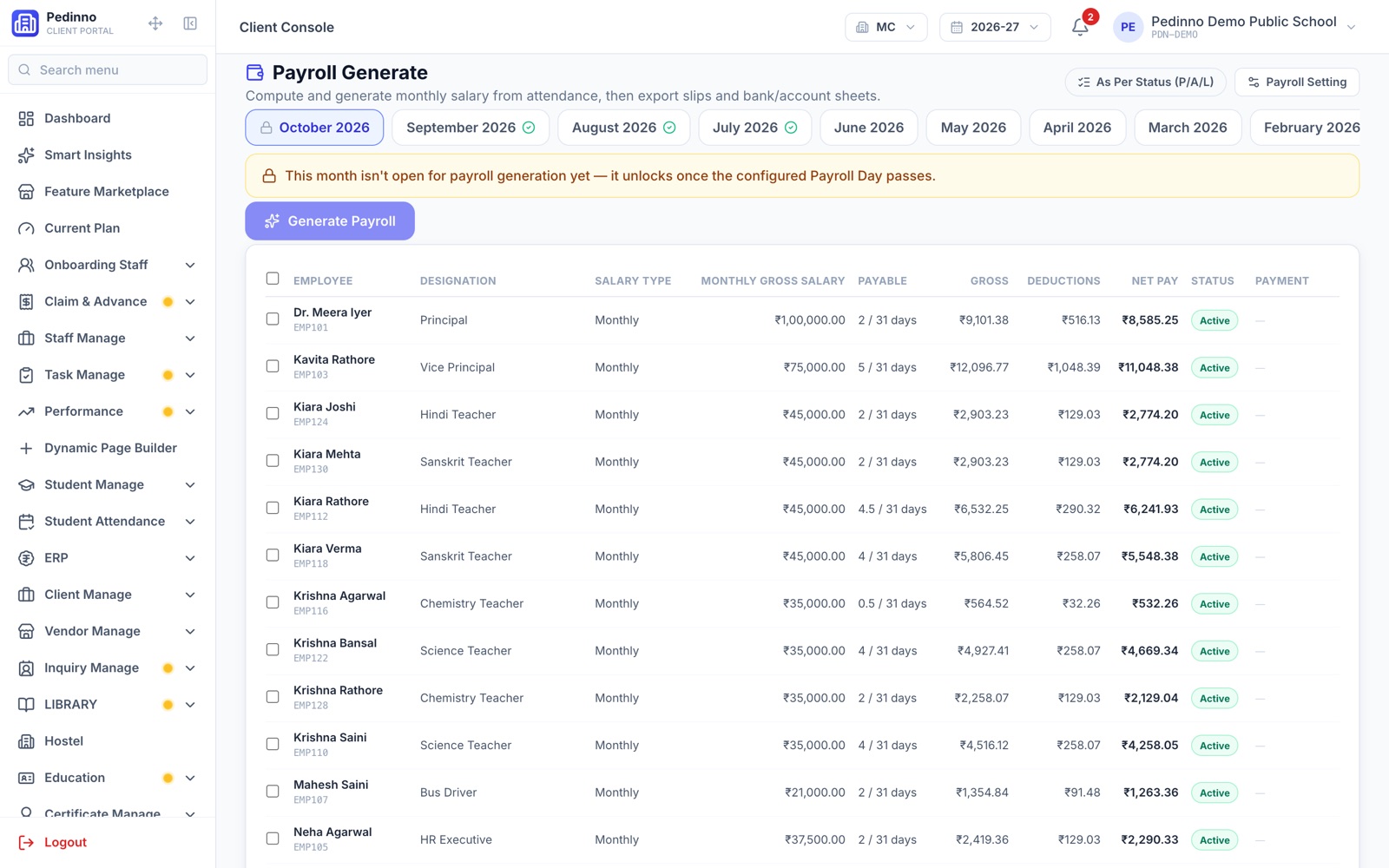Image resolution: width=1389 pixels, height=868 pixels.
Task: Select the April 2026 month button
Action: click(x=1077, y=128)
